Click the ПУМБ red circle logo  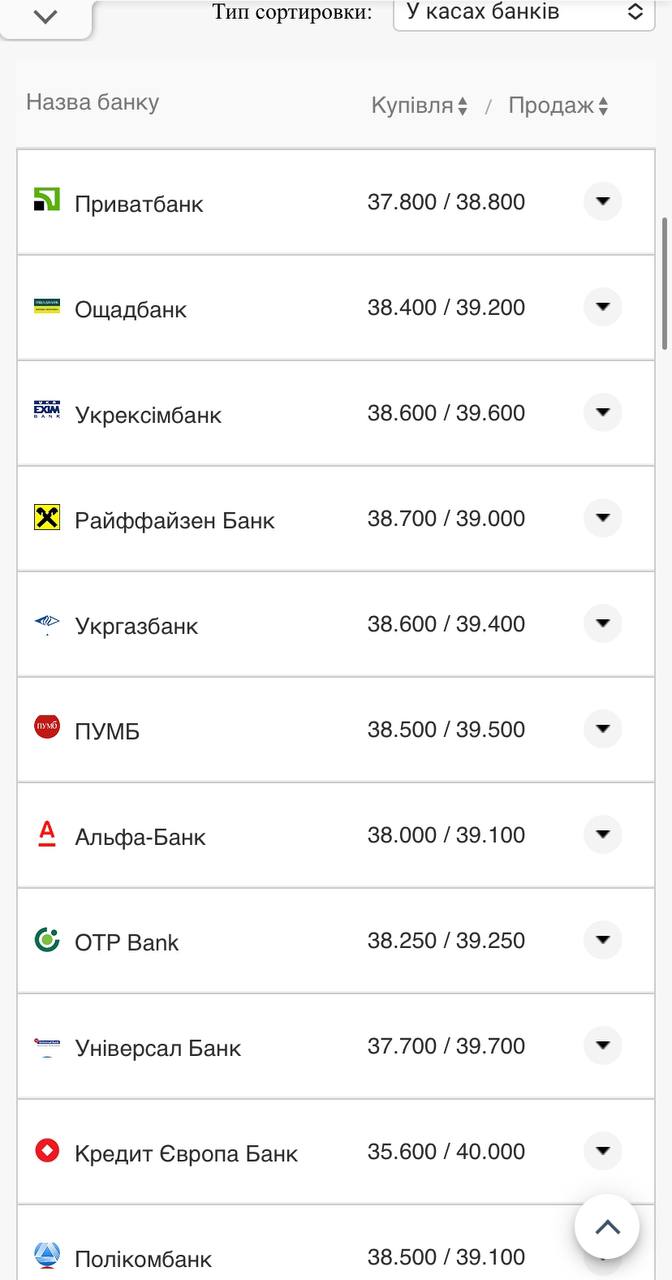pos(47,727)
